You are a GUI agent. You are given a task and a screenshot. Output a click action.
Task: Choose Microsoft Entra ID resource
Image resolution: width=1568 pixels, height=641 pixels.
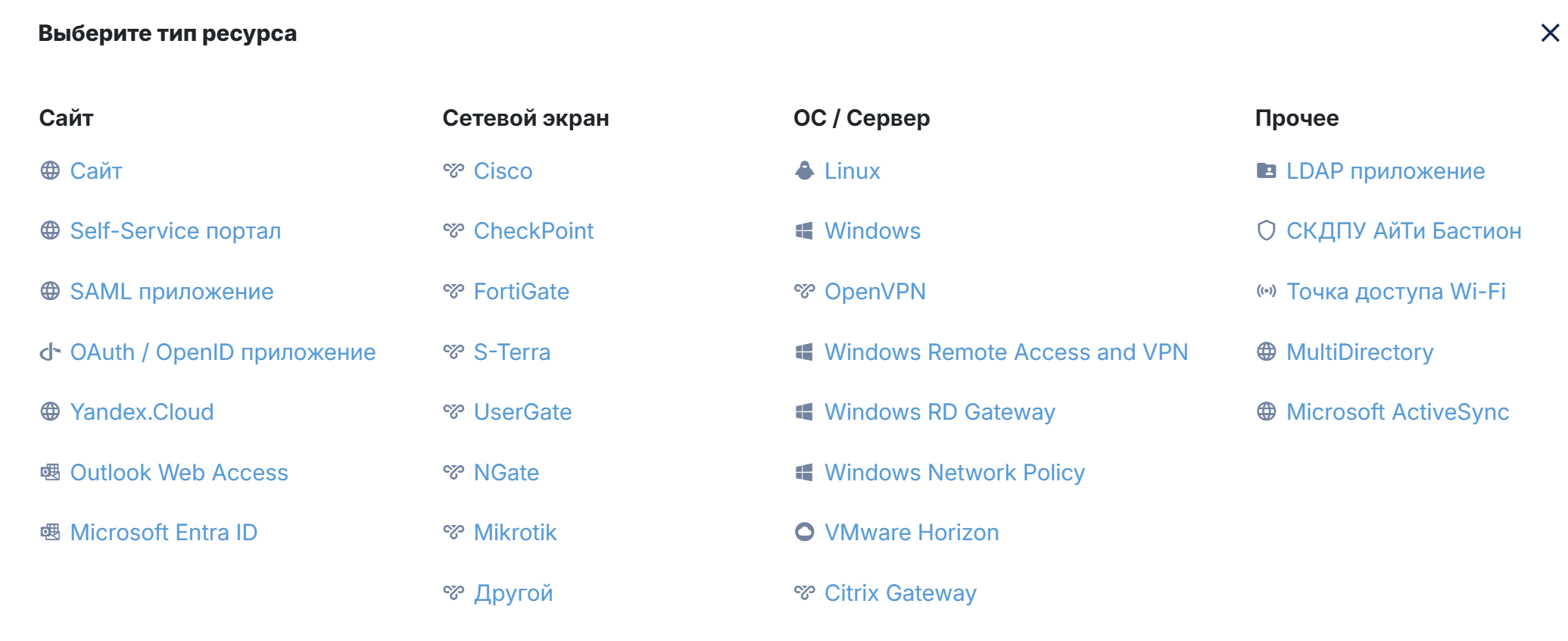(164, 533)
